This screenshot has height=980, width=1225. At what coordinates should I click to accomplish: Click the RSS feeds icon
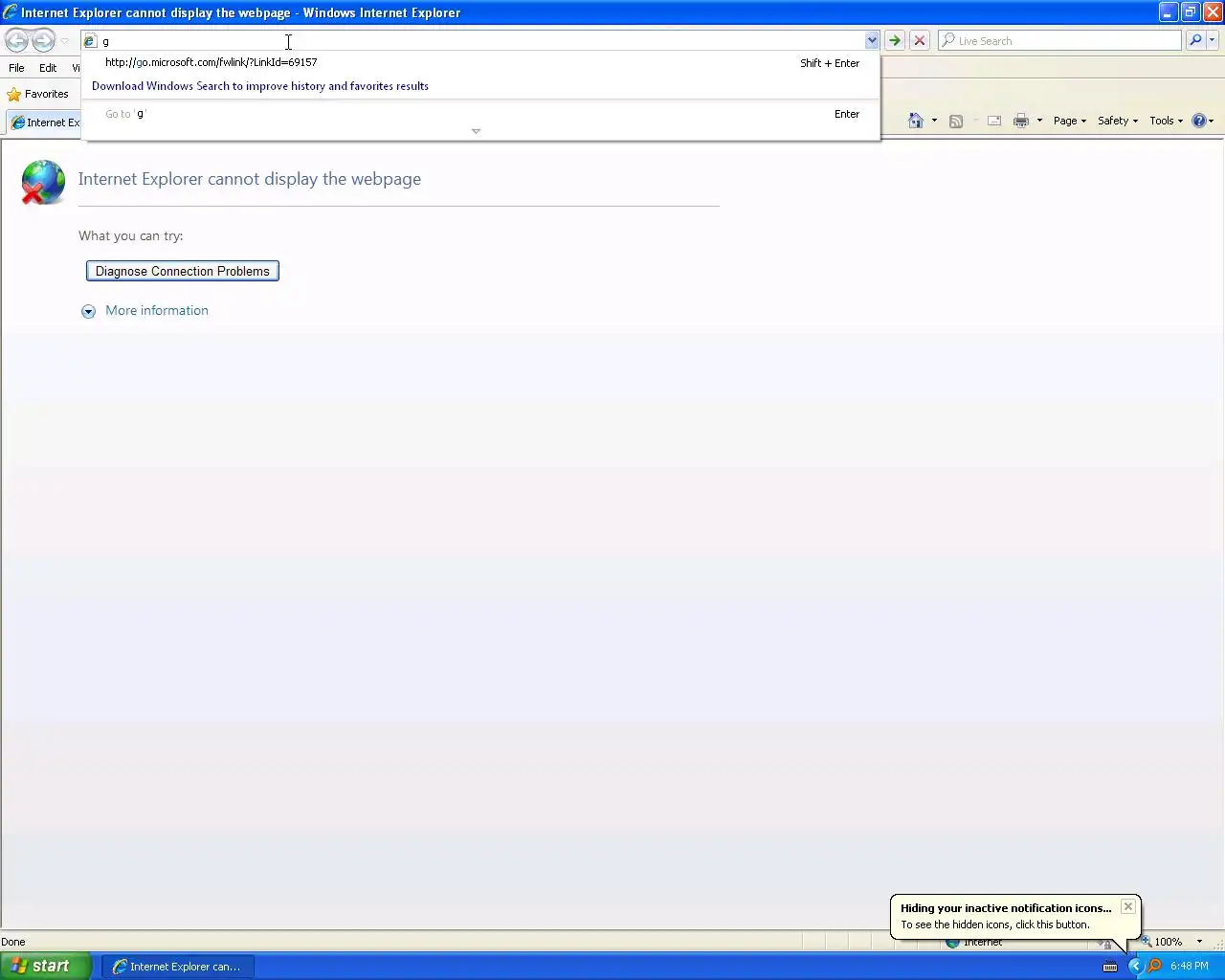(955, 121)
